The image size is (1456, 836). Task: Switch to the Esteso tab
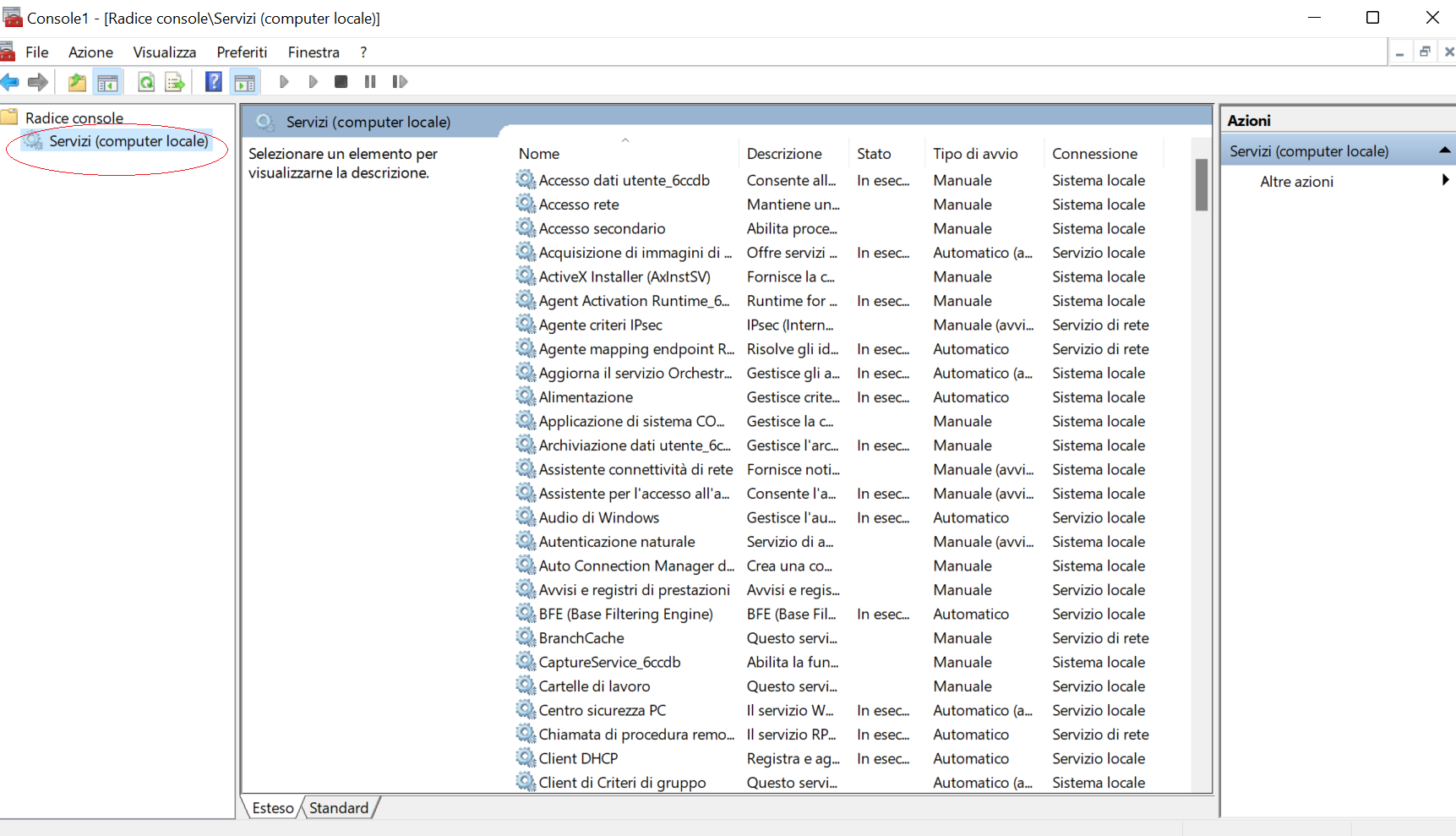tap(273, 808)
